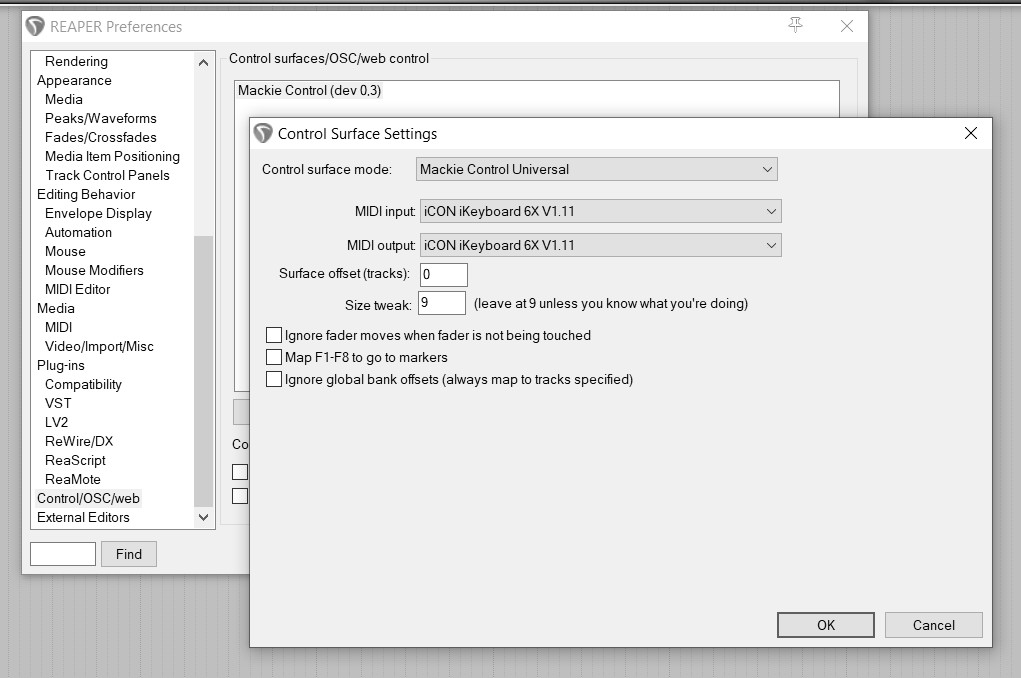Click the Size tweak input field
Screen dimensions: 1021x678
(441, 303)
